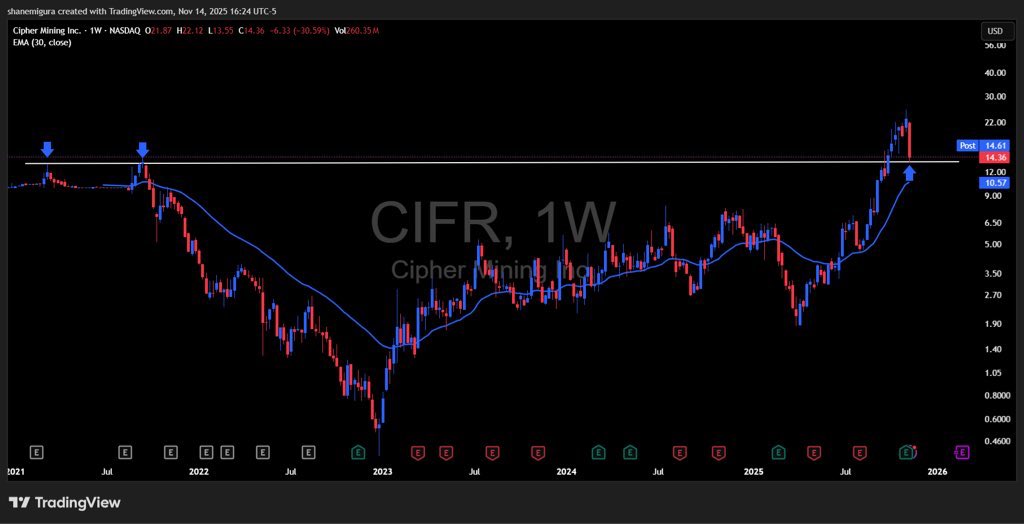This screenshot has height=524, width=1024.
Task: Click the 6.50 price axis label
Action: pos(994,222)
